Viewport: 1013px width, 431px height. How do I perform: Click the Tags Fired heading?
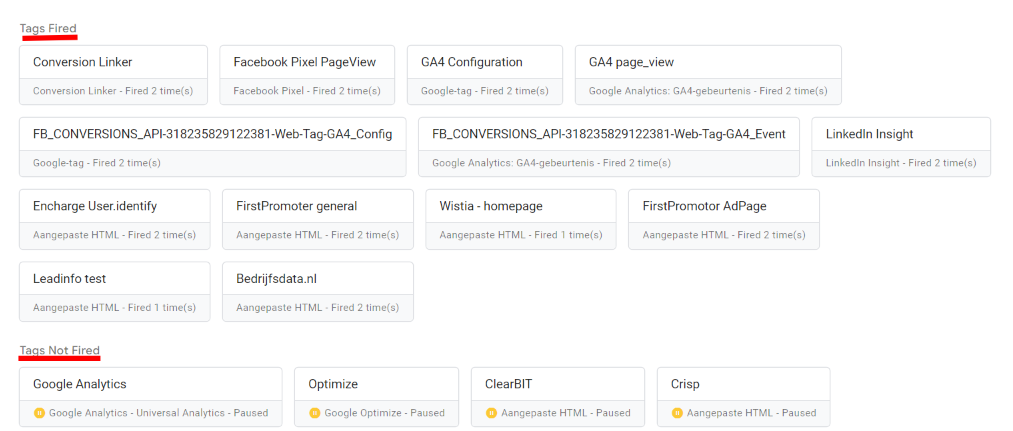[x=48, y=28]
